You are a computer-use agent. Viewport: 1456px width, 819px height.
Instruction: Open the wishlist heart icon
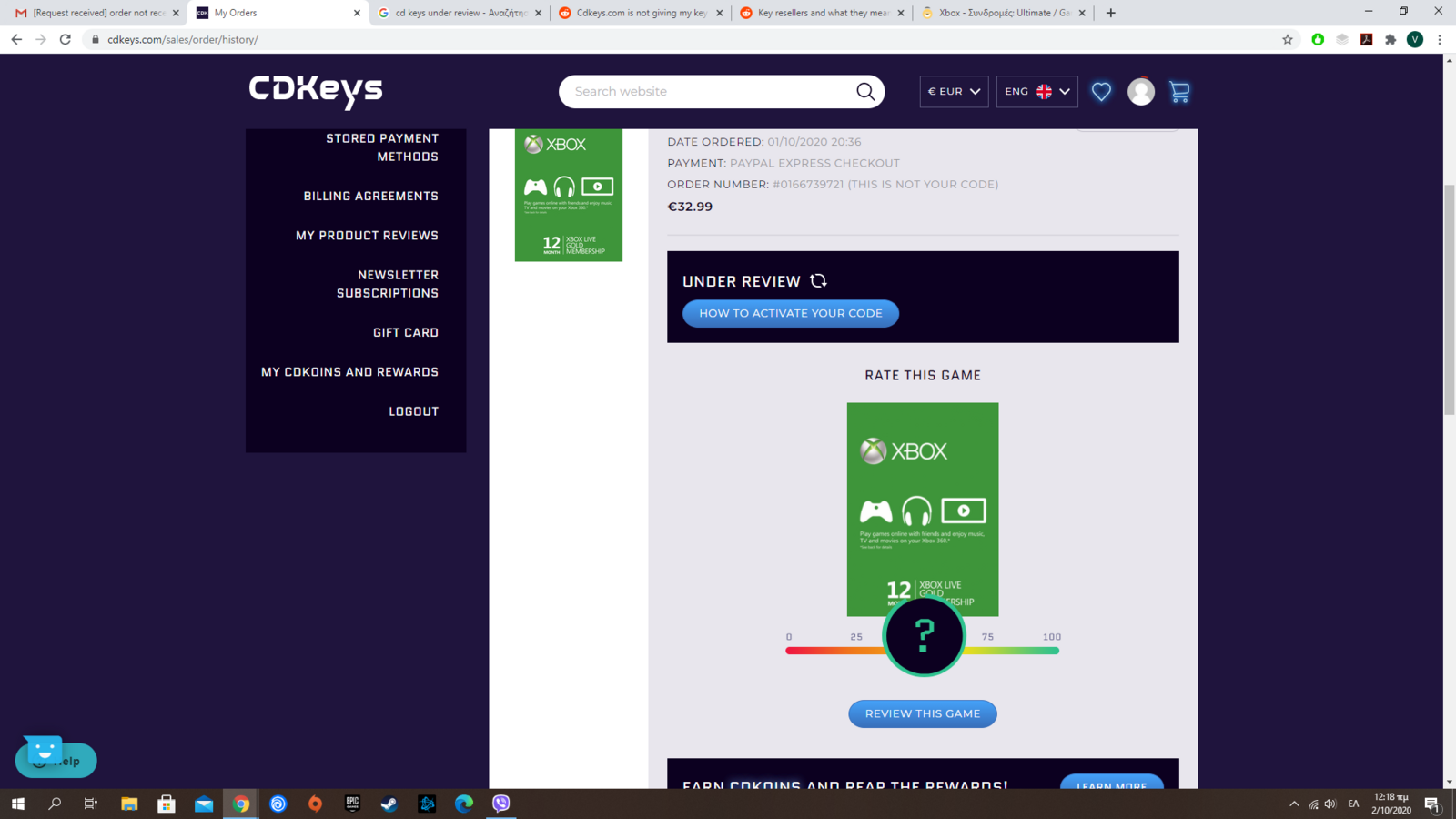1101,91
